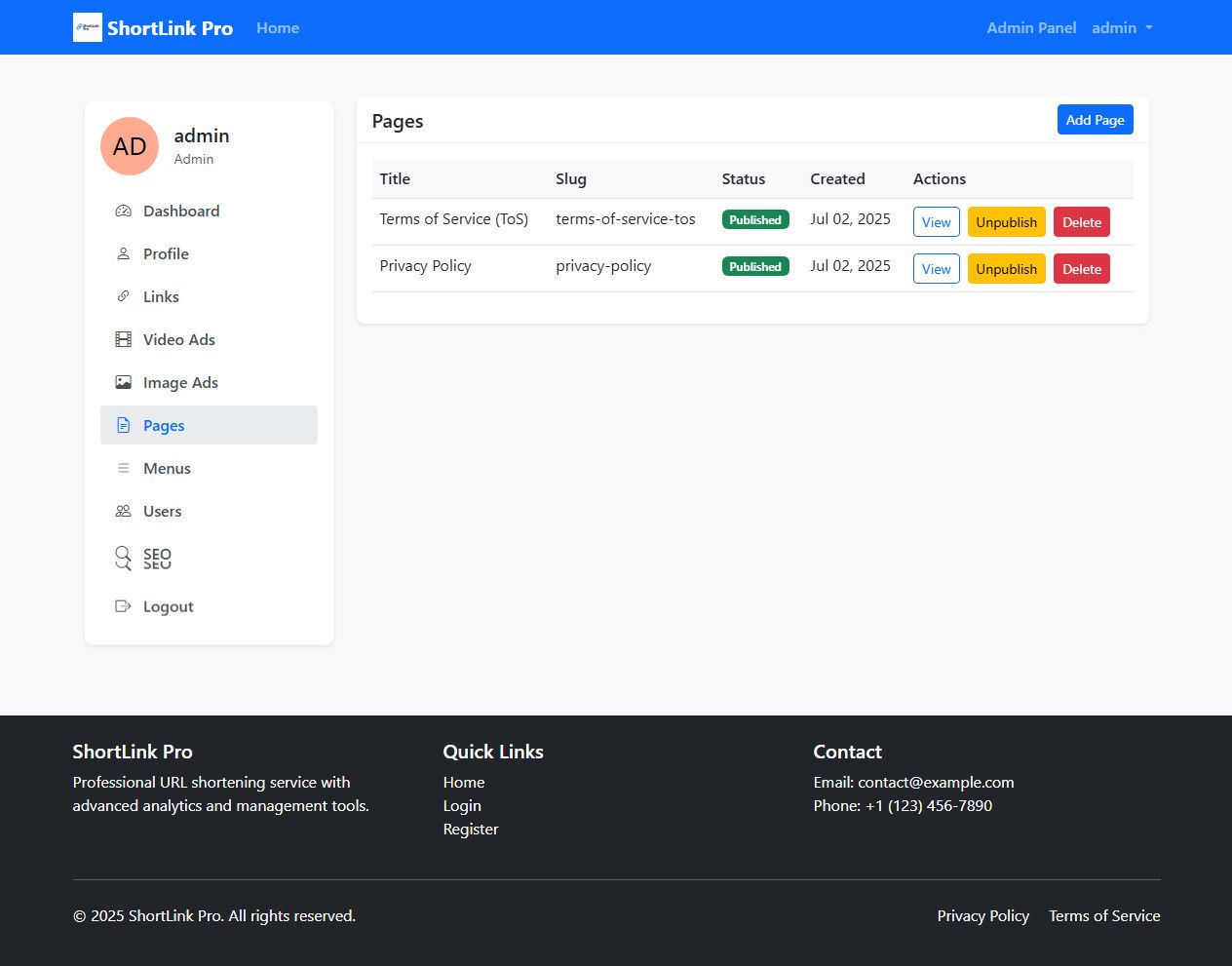Click the Users people icon
1232x966 pixels.
click(123, 511)
